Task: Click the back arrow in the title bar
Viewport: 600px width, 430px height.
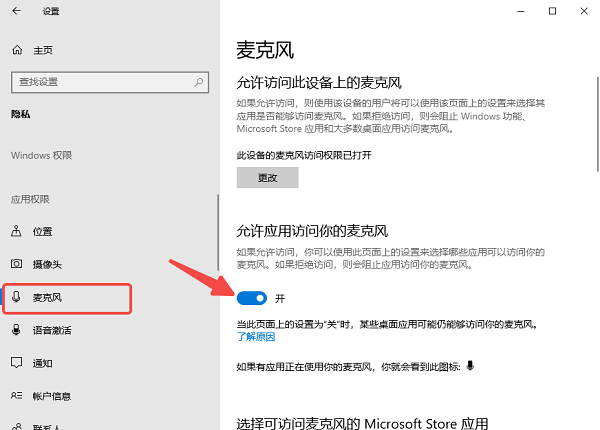Action: tap(16, 11)
